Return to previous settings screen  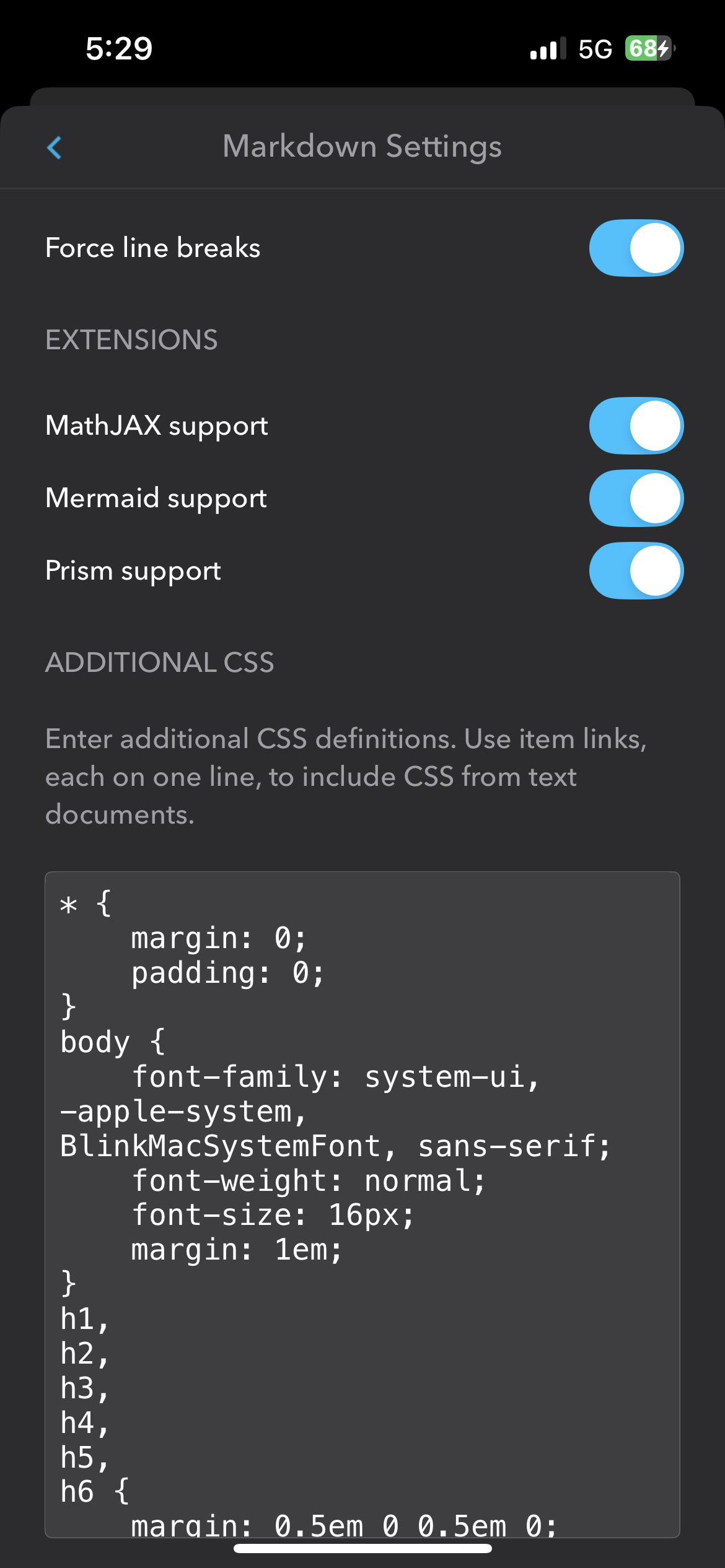(55, 147)
